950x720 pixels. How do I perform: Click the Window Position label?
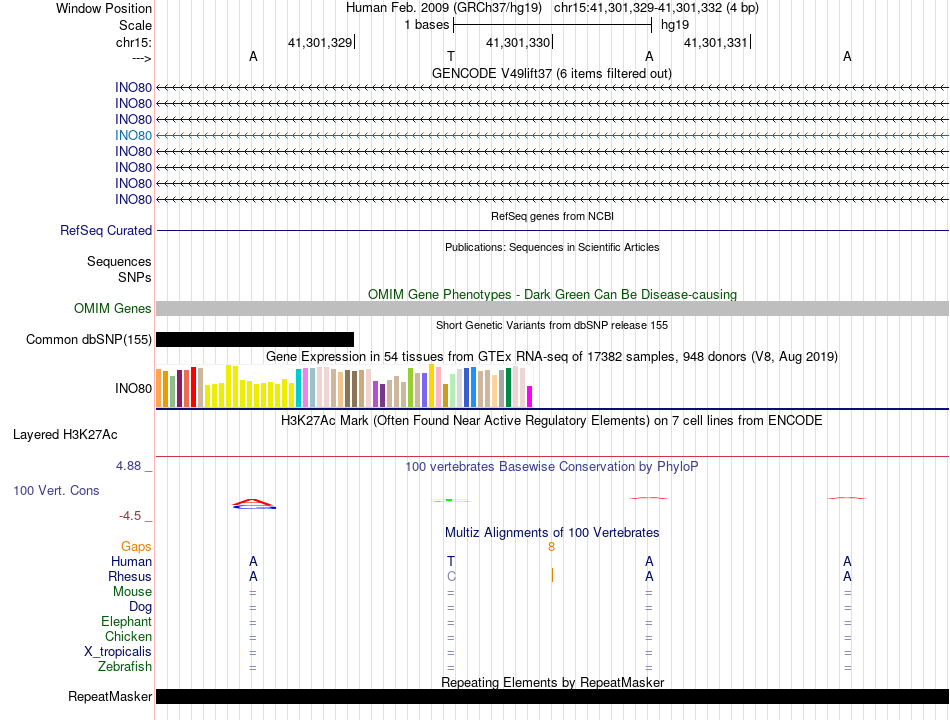pos(104,8)
